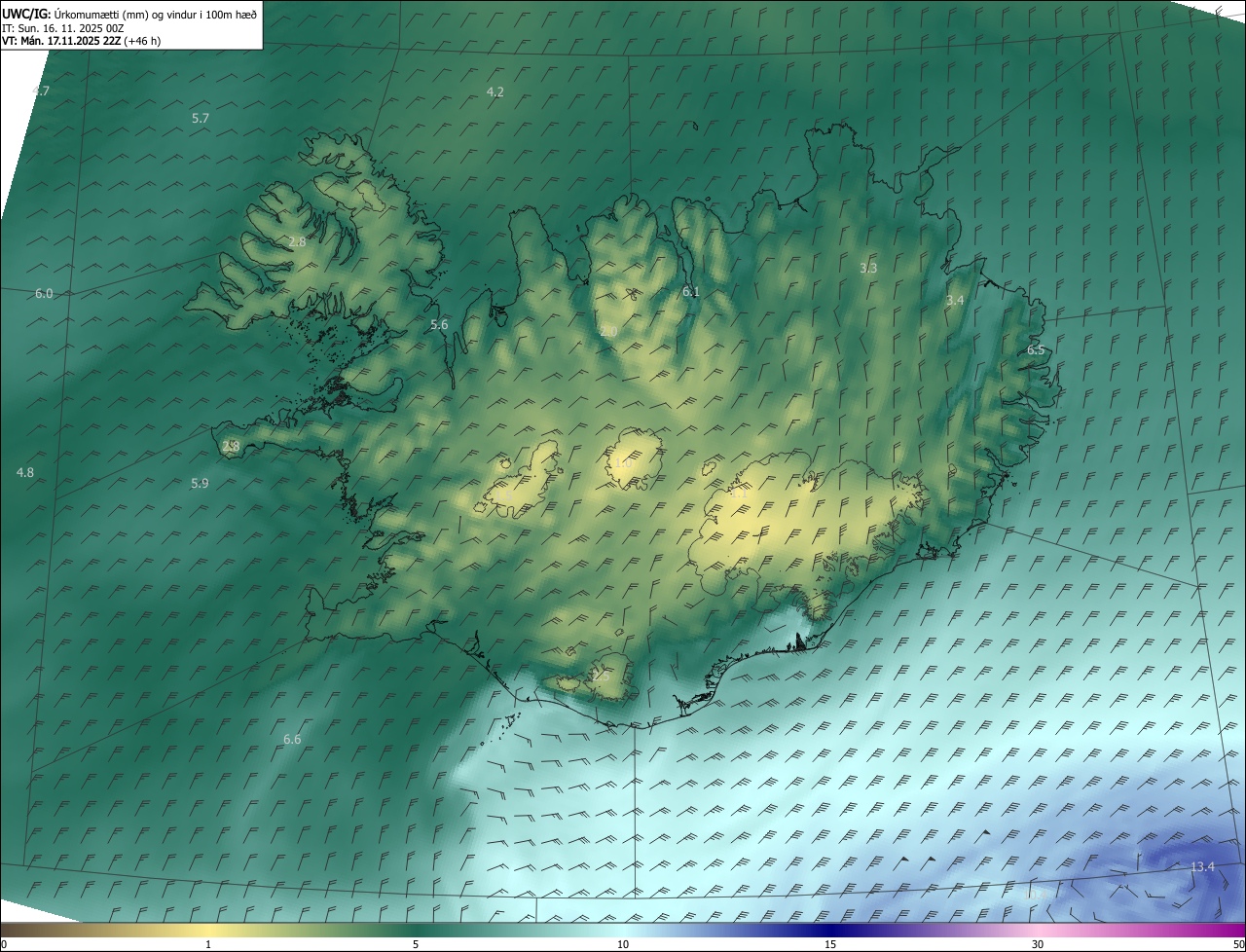1246x952 pixels.
Task: Click the "3.4" value near the east coast
Action: point(955,300)
